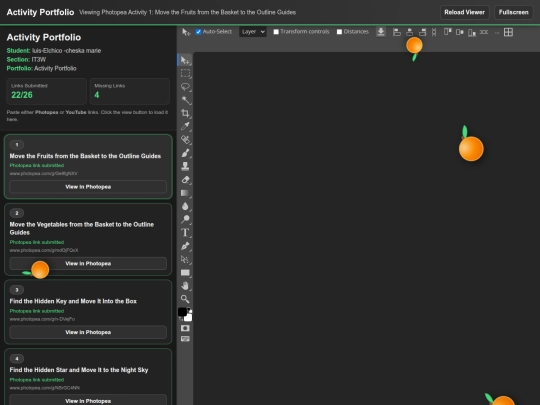Select the Pen tool
This screenshot has width=540, height=405.
pos(185,246)
